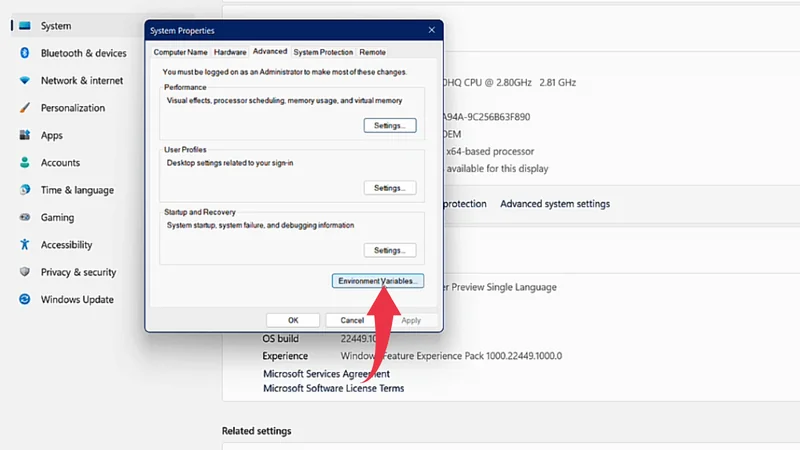Open Microsoft Software License Terms link

pyautogui.click(x=333, y=388)
